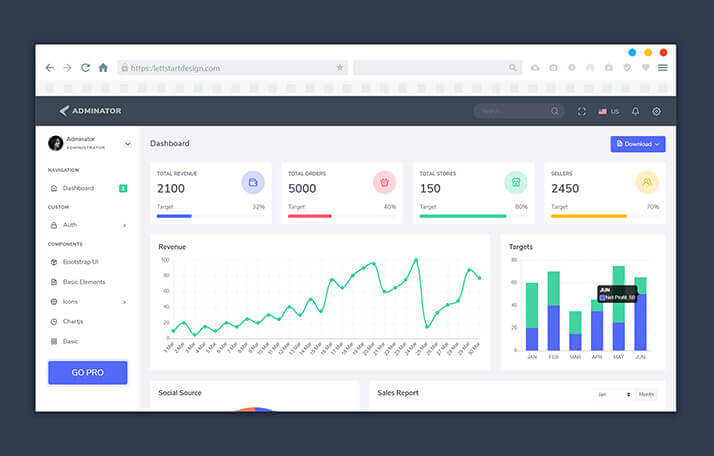Click the 2450 sellers value

pyautogui.click(x=565, y=189)
